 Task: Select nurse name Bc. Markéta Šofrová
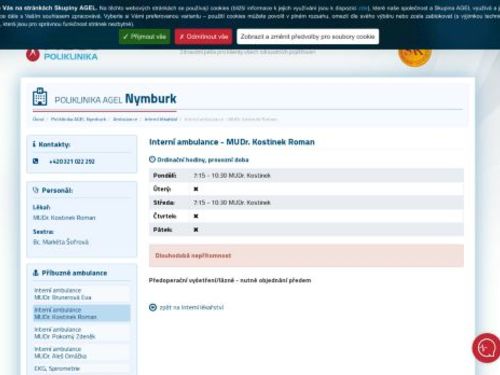(61, 242)
